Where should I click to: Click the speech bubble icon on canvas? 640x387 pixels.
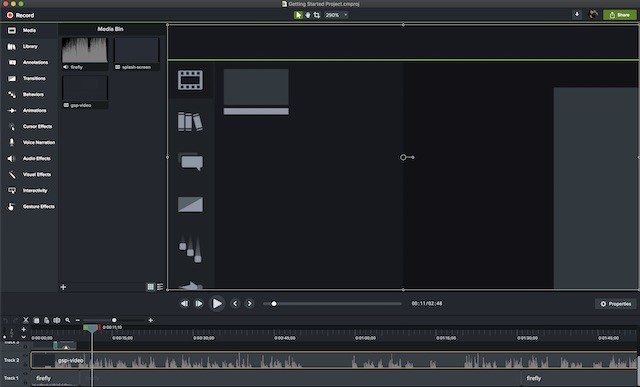[191, 162]
